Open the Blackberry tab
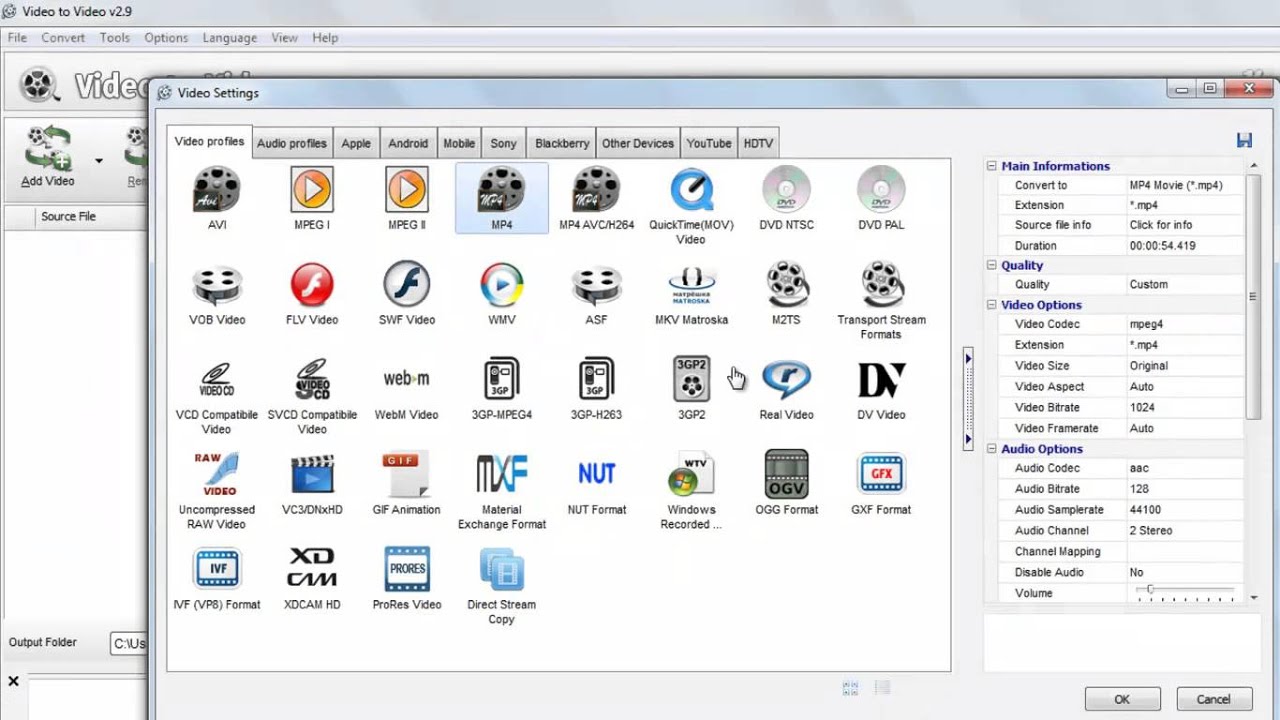Screen dimensions: 1280x720 point(562,143)
